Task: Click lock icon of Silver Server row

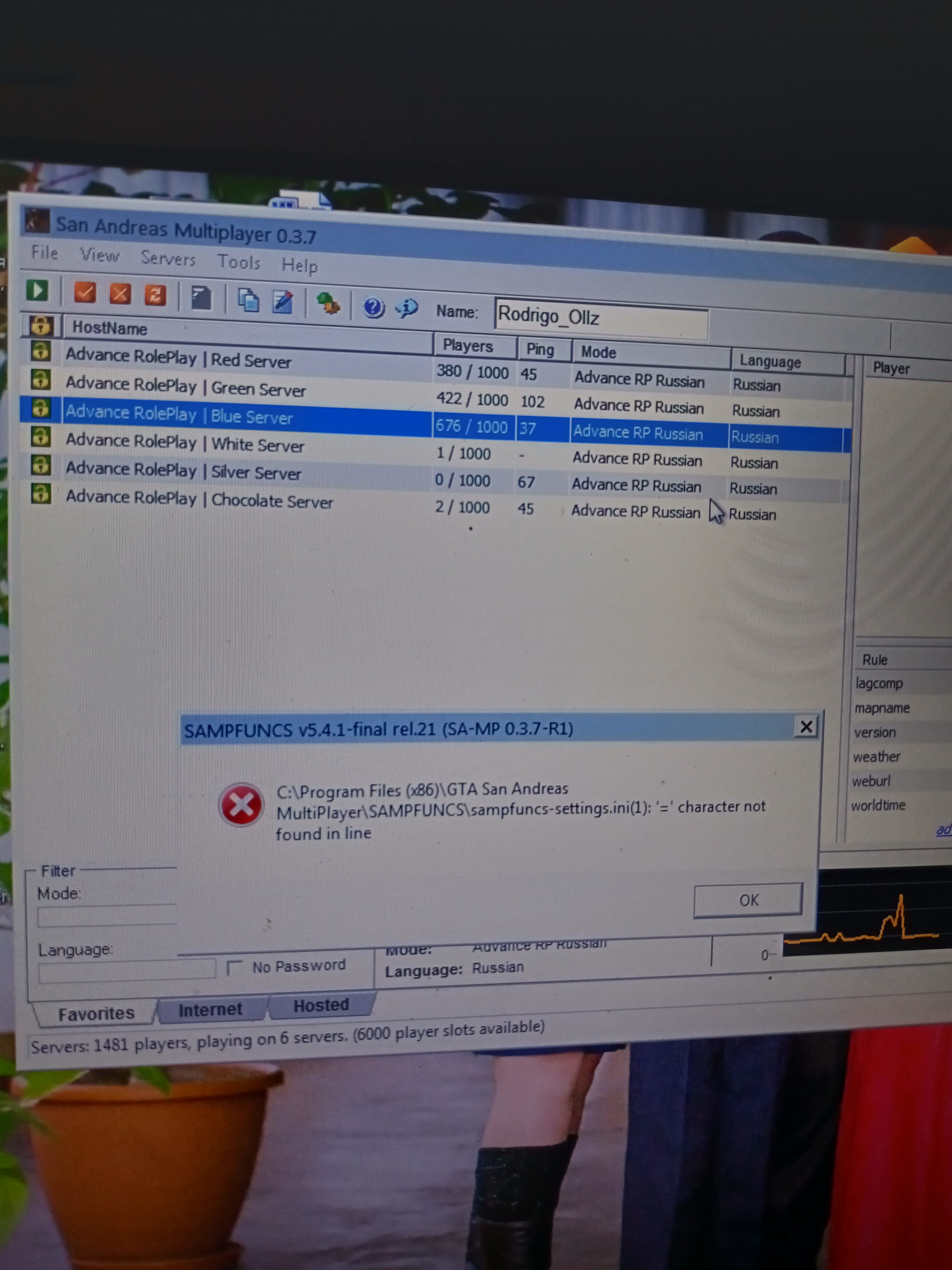Action: [41, 465]
